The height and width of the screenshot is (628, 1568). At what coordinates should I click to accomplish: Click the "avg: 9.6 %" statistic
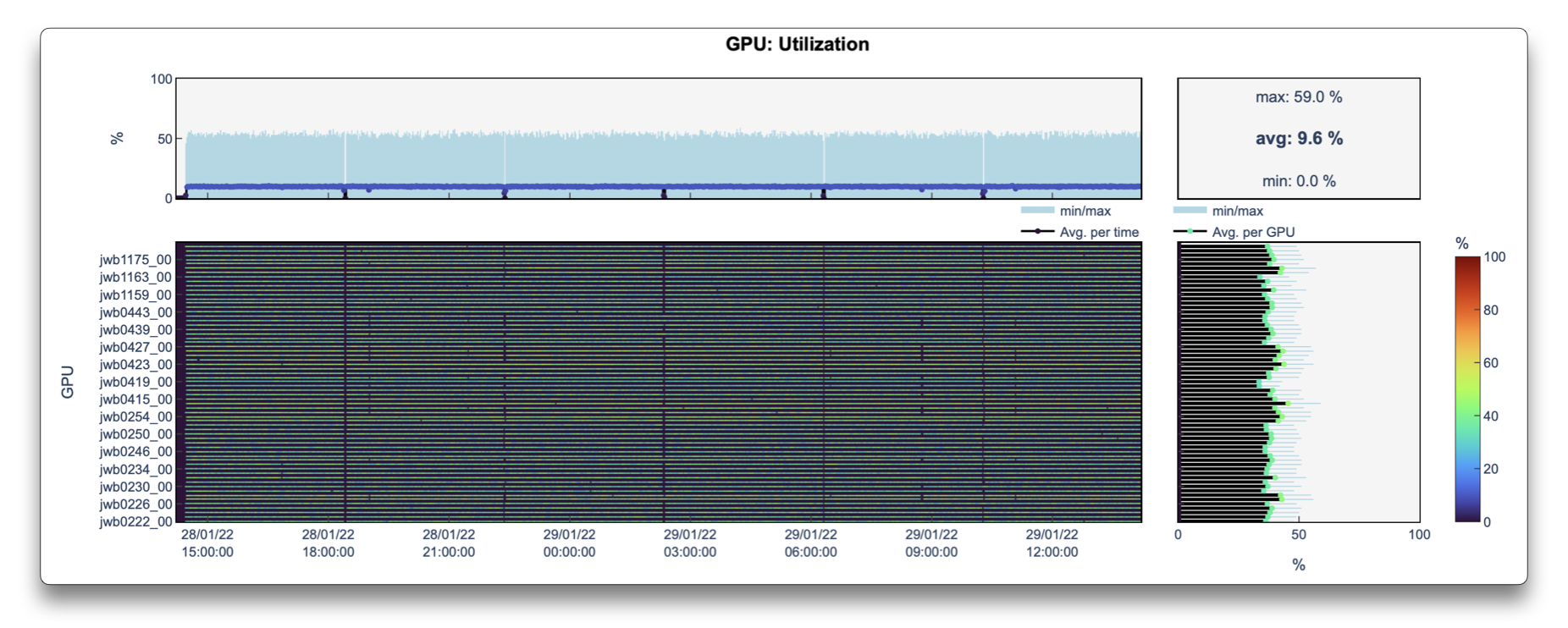(x=1299, y=138)
